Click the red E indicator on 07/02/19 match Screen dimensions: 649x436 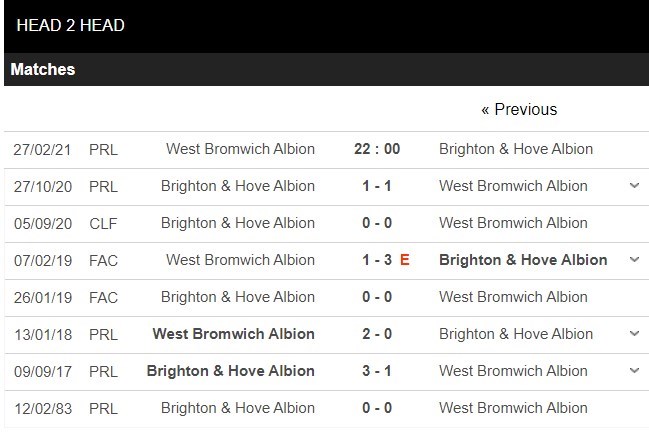[x=404, y=260]
